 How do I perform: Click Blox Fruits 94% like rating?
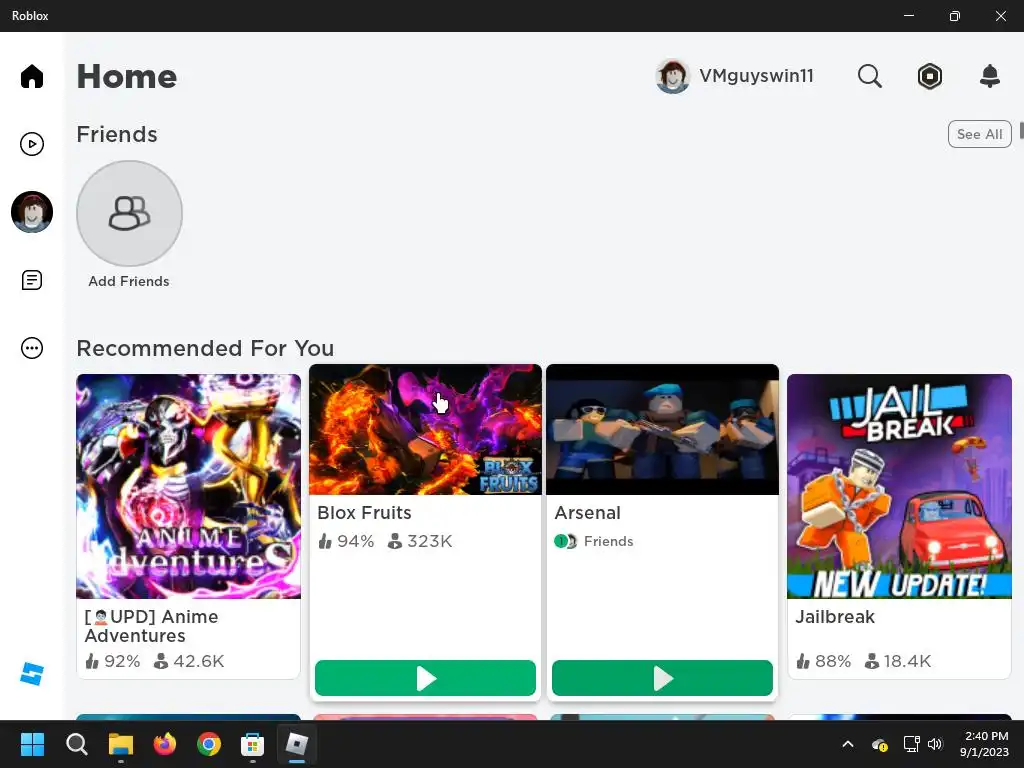[346, 541]
